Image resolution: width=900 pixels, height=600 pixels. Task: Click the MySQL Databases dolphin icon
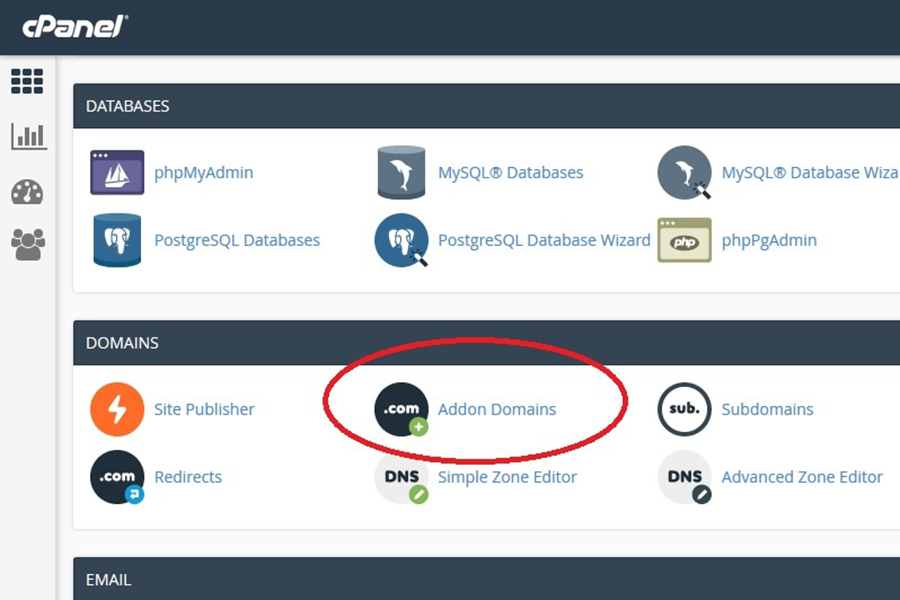tap(401, 172)
